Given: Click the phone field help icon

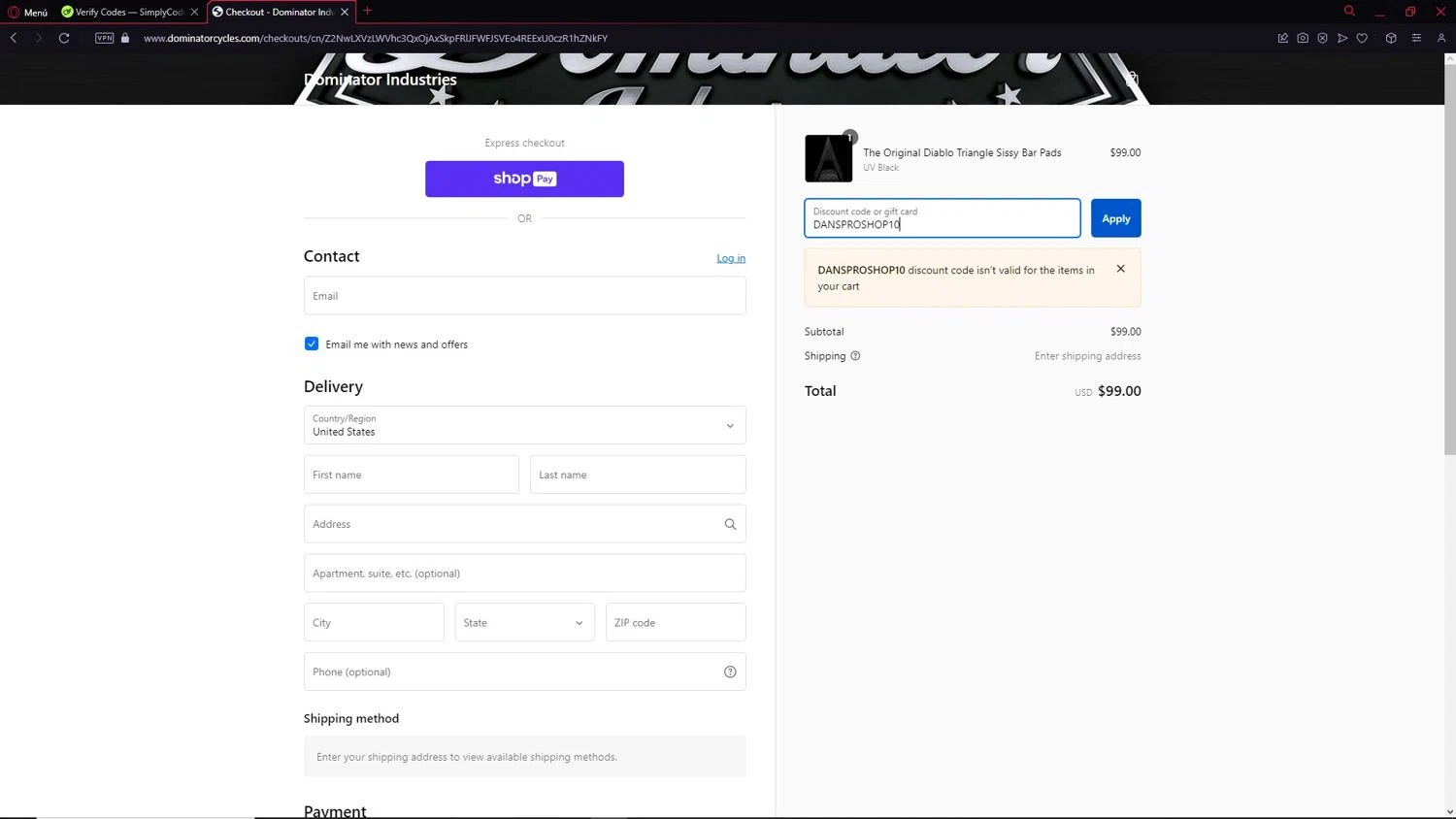Looking at the screenshot, I should 730,672.
